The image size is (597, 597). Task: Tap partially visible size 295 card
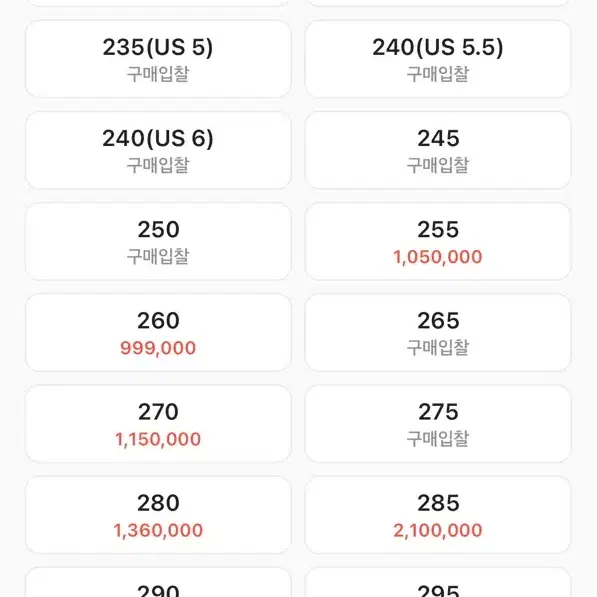tap(438, 582)
